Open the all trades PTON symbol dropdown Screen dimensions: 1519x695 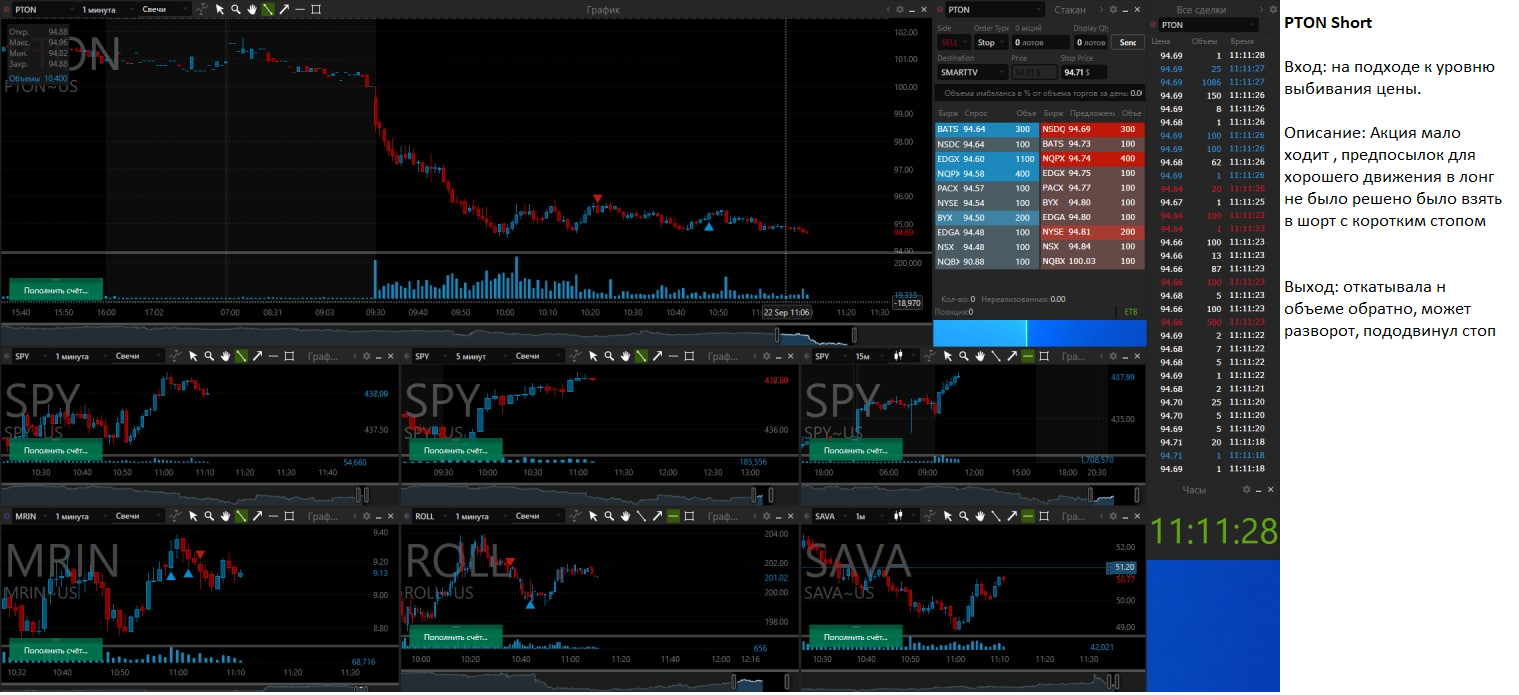point(1208,25)
